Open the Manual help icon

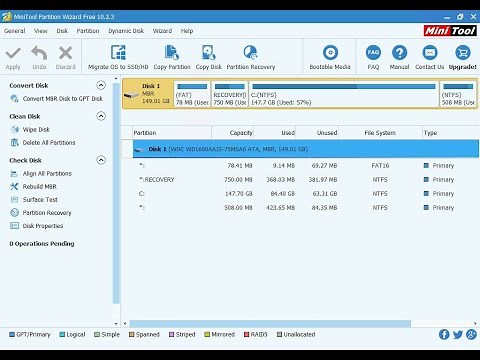point(399,53)
